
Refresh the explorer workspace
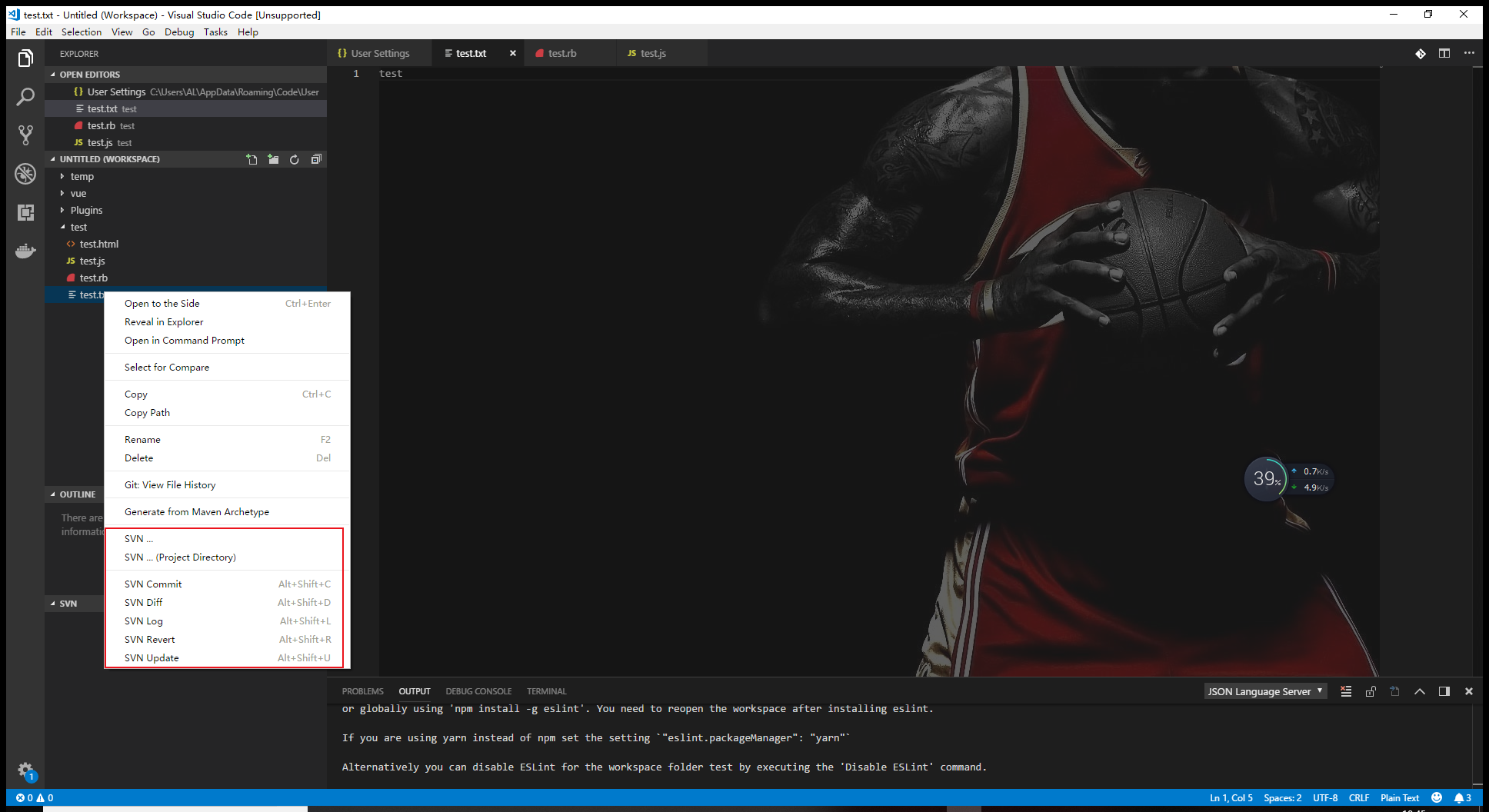coord(295,159)
